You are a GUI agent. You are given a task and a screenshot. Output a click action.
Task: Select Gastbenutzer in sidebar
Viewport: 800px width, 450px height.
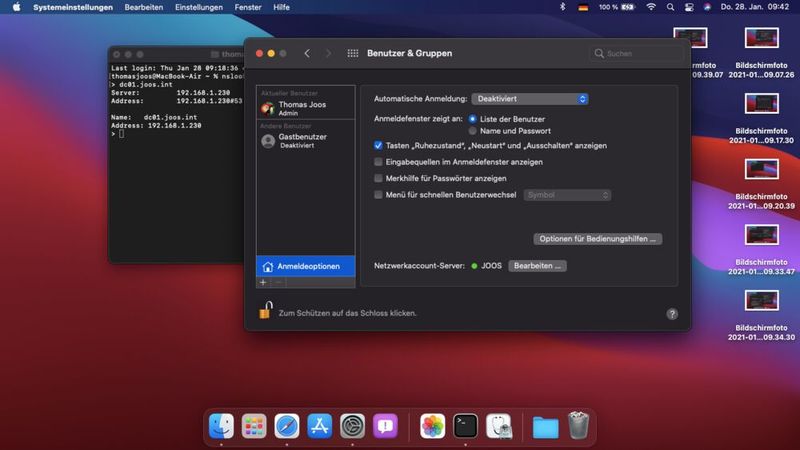pos(306,140)
